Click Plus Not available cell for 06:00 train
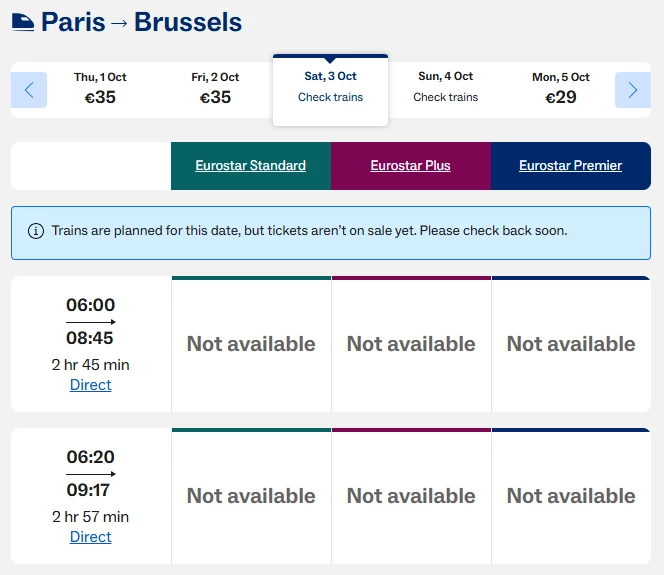 [411, 344]
